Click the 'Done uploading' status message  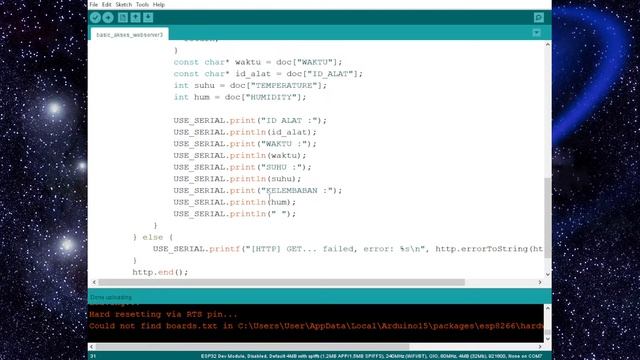[x=111, y=297]
